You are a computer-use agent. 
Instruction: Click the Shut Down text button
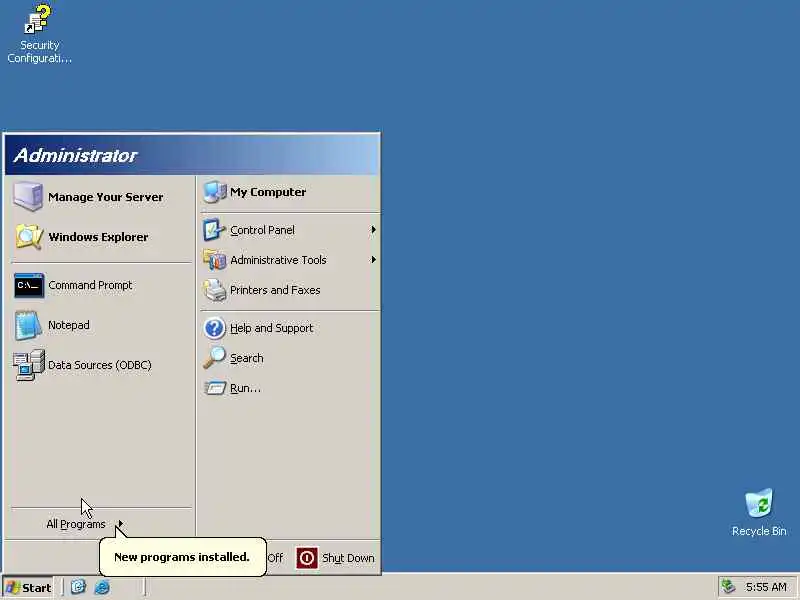348,558
